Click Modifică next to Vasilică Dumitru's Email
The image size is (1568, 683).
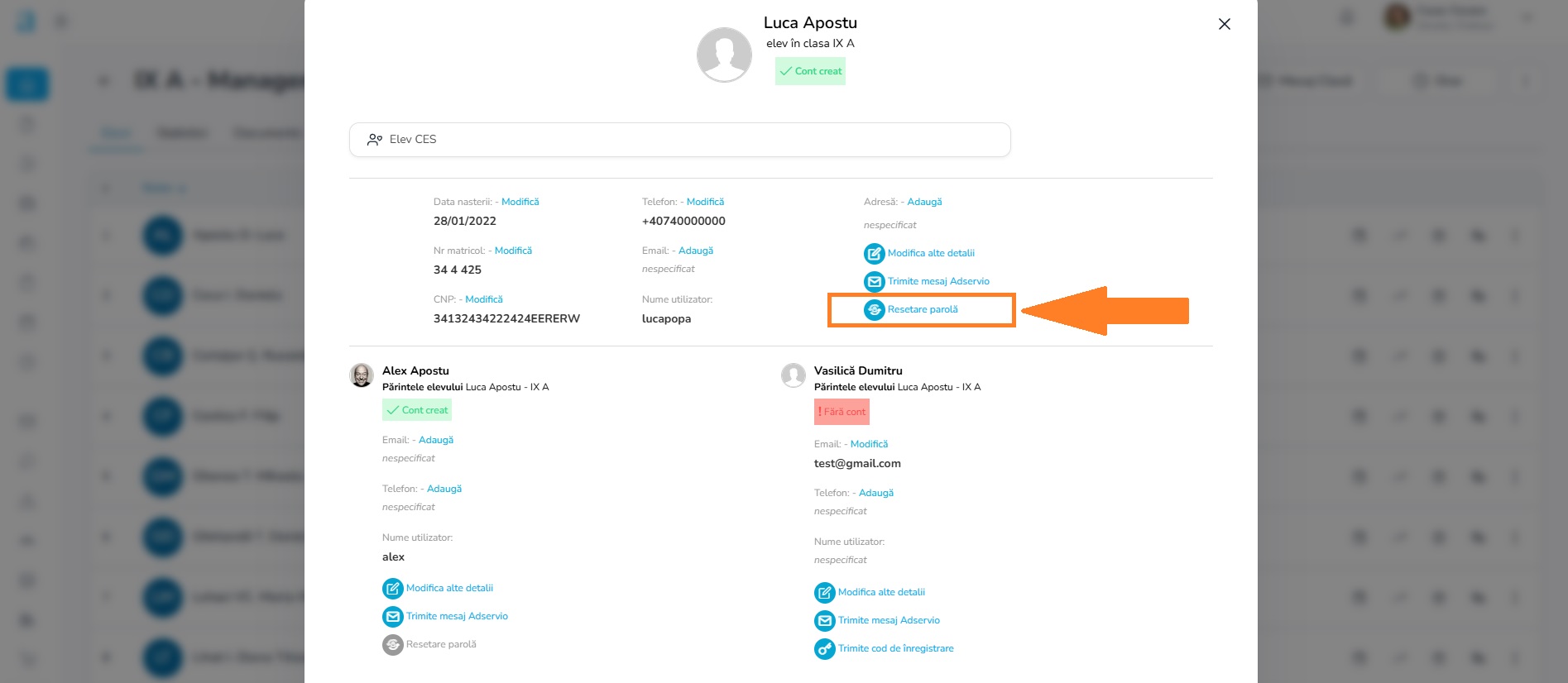(869, 444)
